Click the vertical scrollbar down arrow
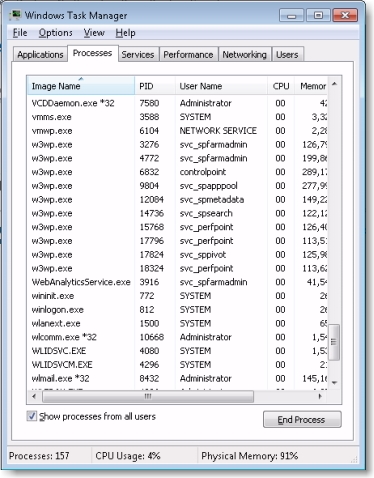 tap(335, 382)
